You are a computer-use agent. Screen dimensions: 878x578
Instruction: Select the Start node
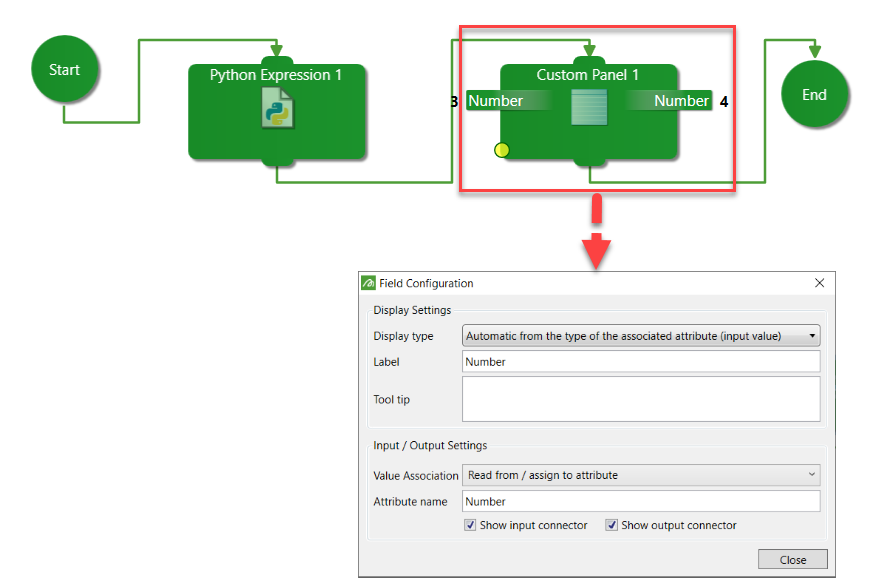point(65,69)
